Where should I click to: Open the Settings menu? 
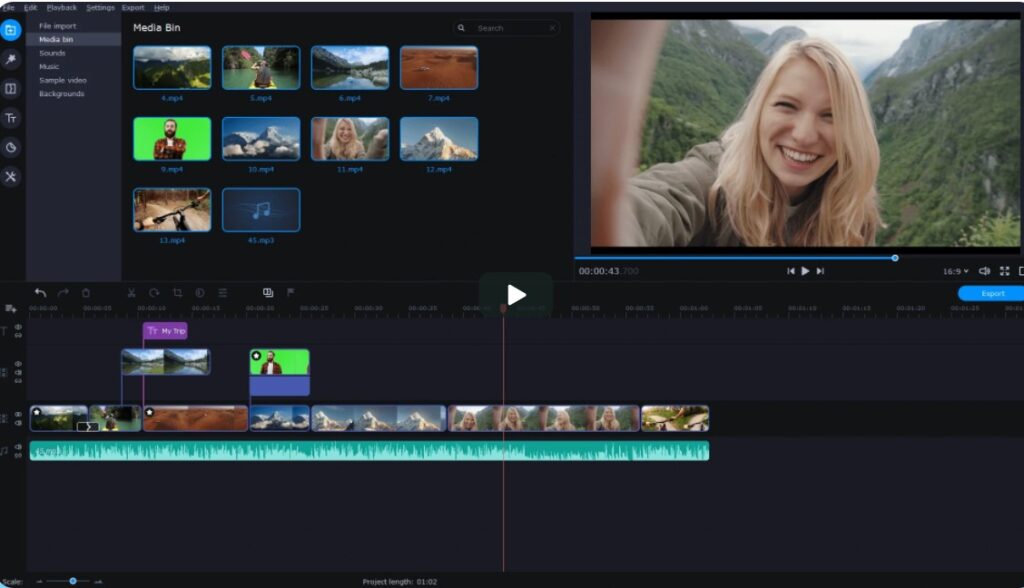(x=100, y=8)
